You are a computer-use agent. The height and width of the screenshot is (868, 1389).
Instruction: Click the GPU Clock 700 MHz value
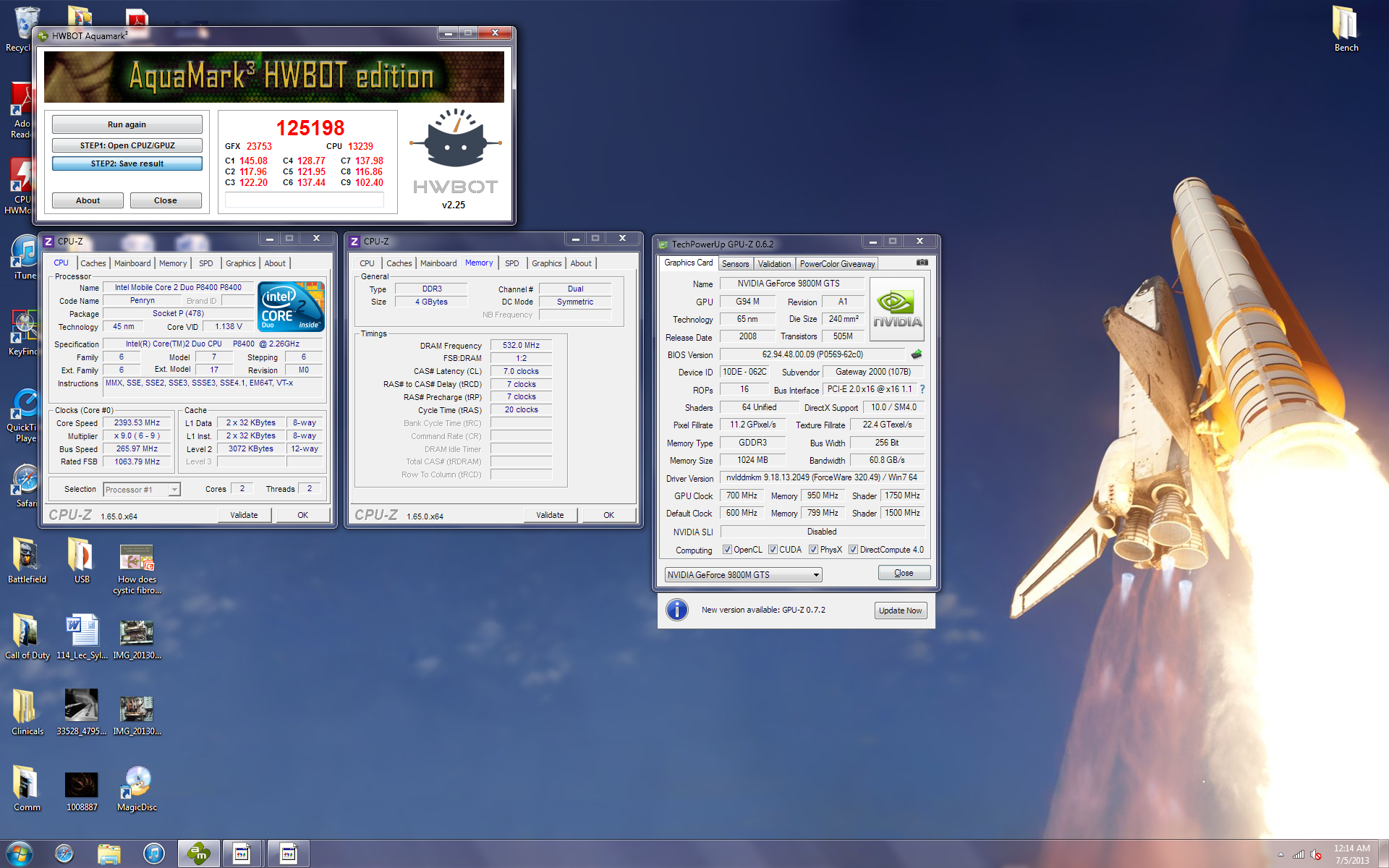[x=742, y=495]
